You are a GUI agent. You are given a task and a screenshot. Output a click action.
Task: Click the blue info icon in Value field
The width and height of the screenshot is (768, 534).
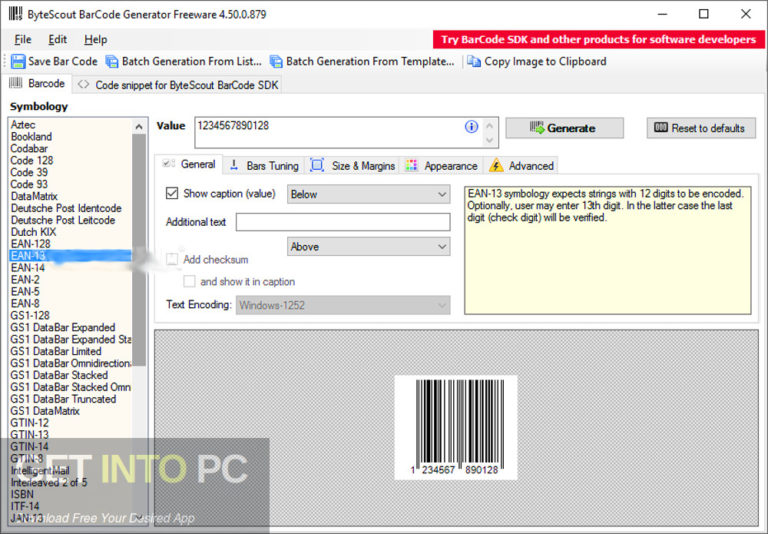click(471, 127)
